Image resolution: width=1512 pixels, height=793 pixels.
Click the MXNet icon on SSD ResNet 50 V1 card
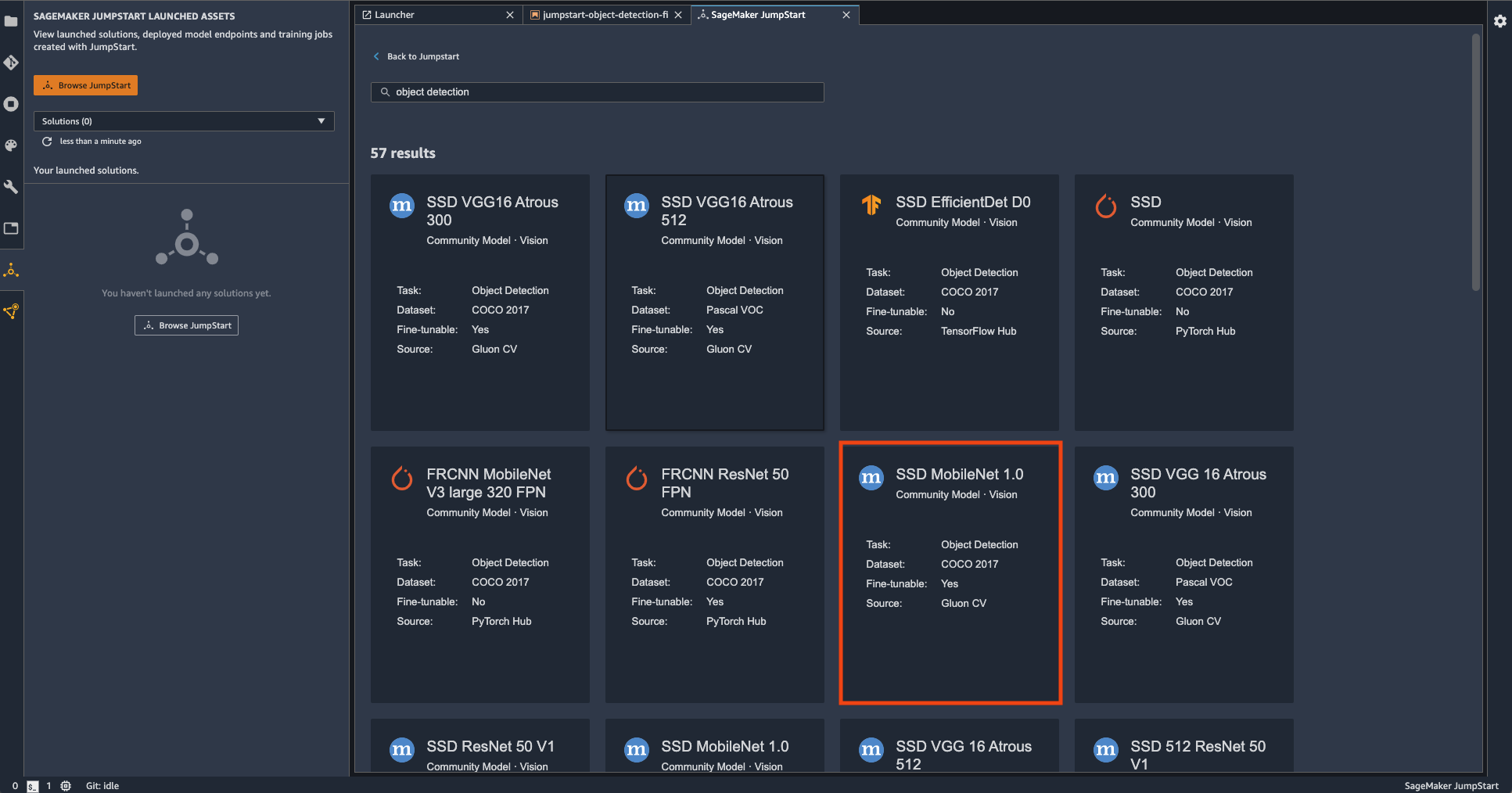coord(402,750)
